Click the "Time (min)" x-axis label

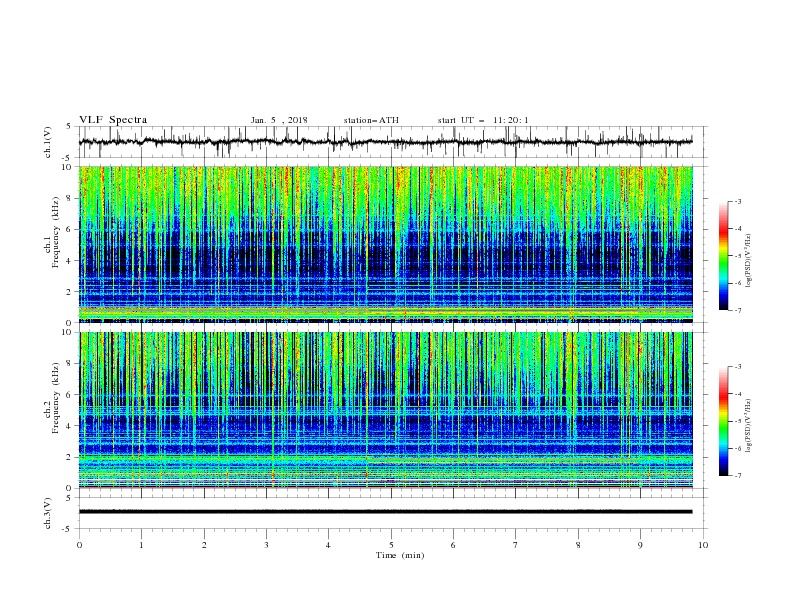click(400, 555)
